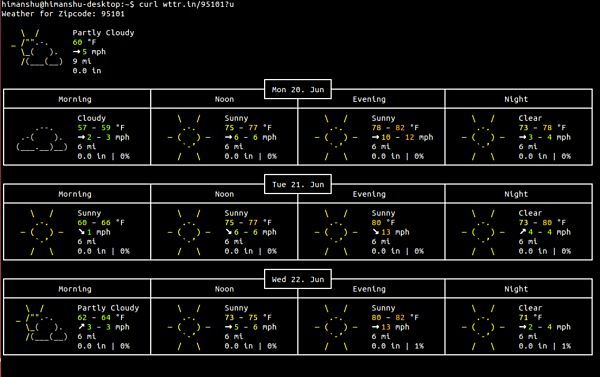Image resolution: width=600 pixels, height=377 pixels.
Task: Click the Night header under Wed 22. Jun
Action: 516,289
